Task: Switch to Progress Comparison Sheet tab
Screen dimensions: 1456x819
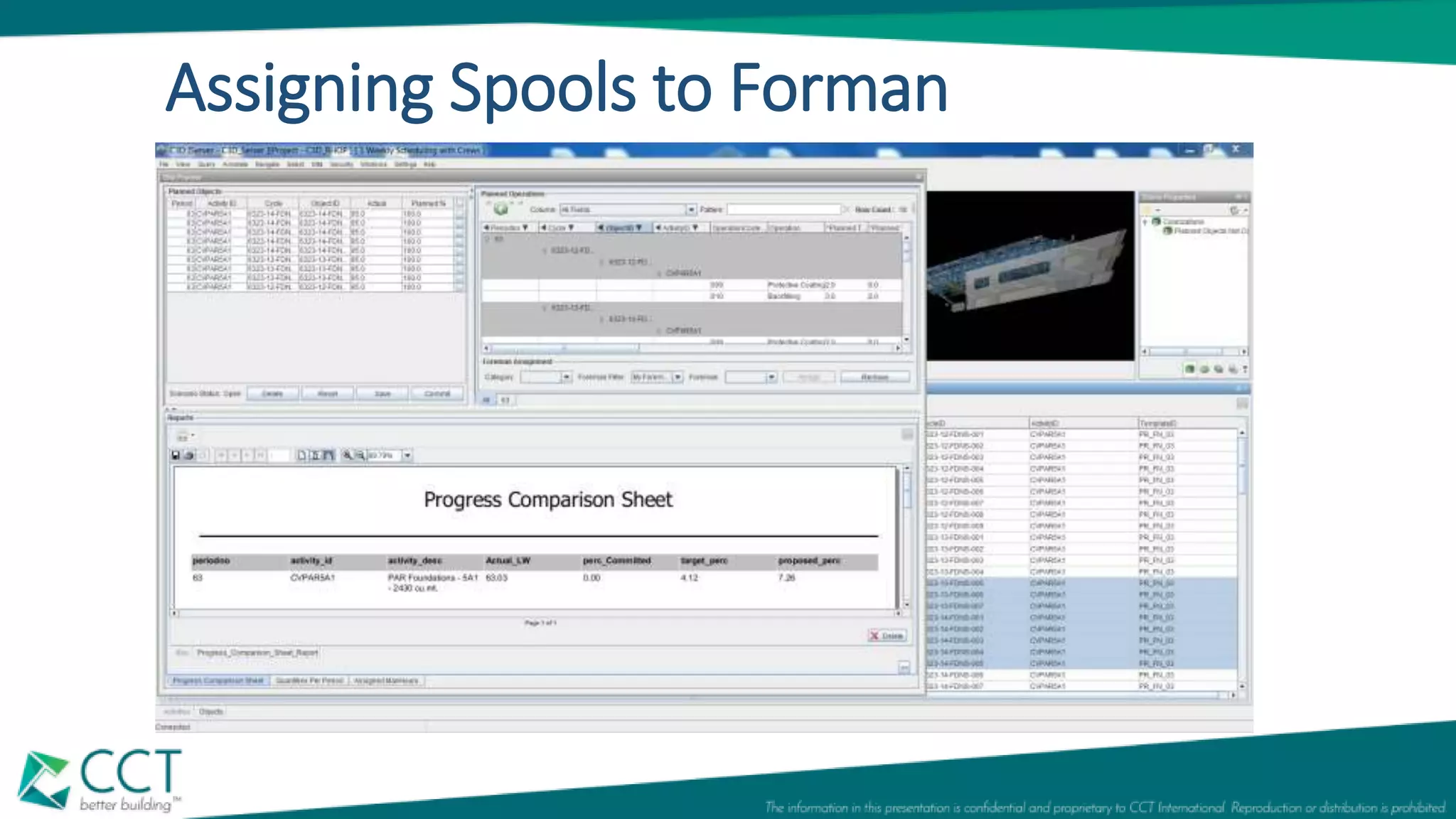Action: [x=218, y=680]
